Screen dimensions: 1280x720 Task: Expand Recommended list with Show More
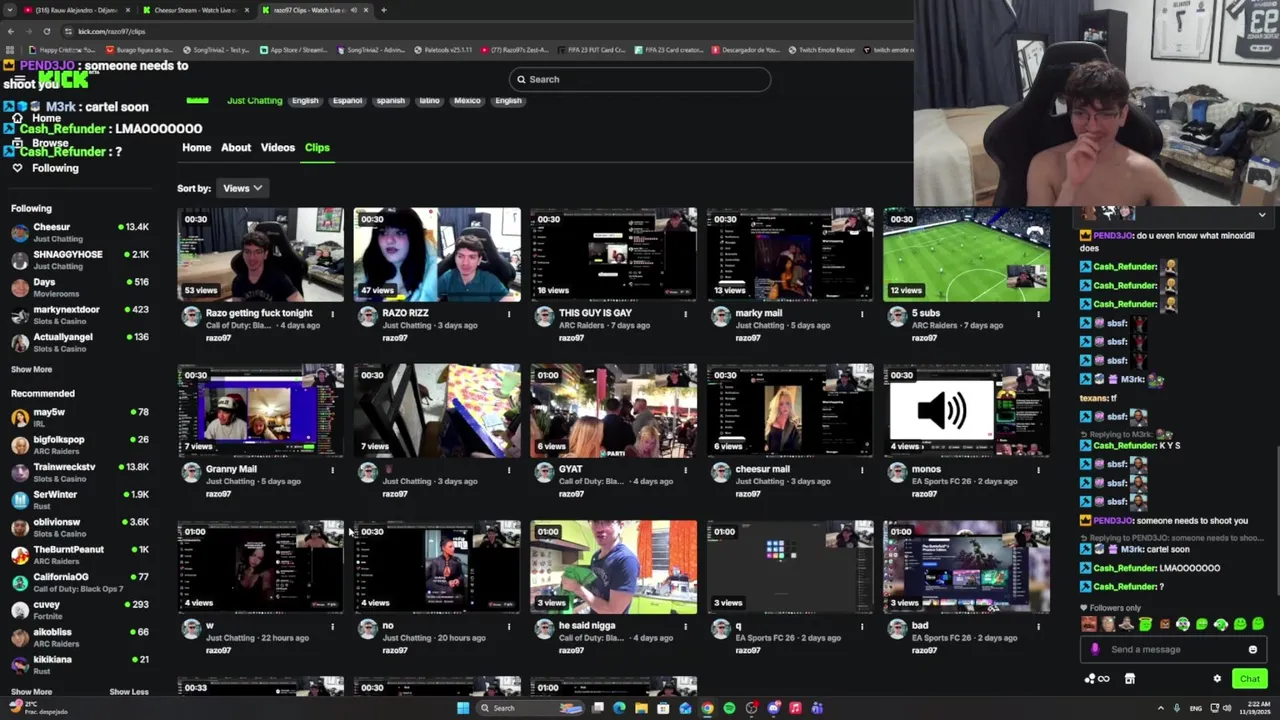[x=31, y=692]
